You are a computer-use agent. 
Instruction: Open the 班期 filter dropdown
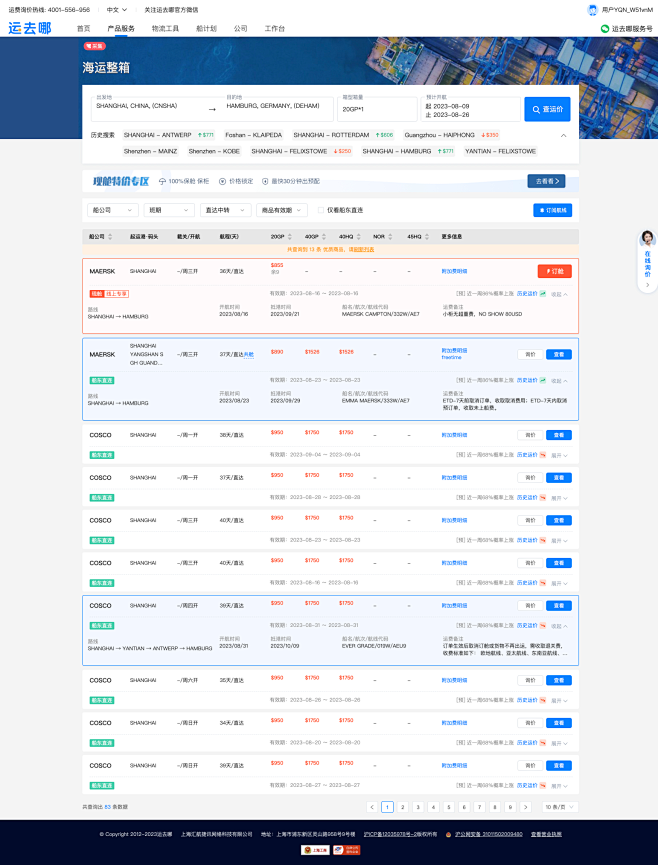169,210
